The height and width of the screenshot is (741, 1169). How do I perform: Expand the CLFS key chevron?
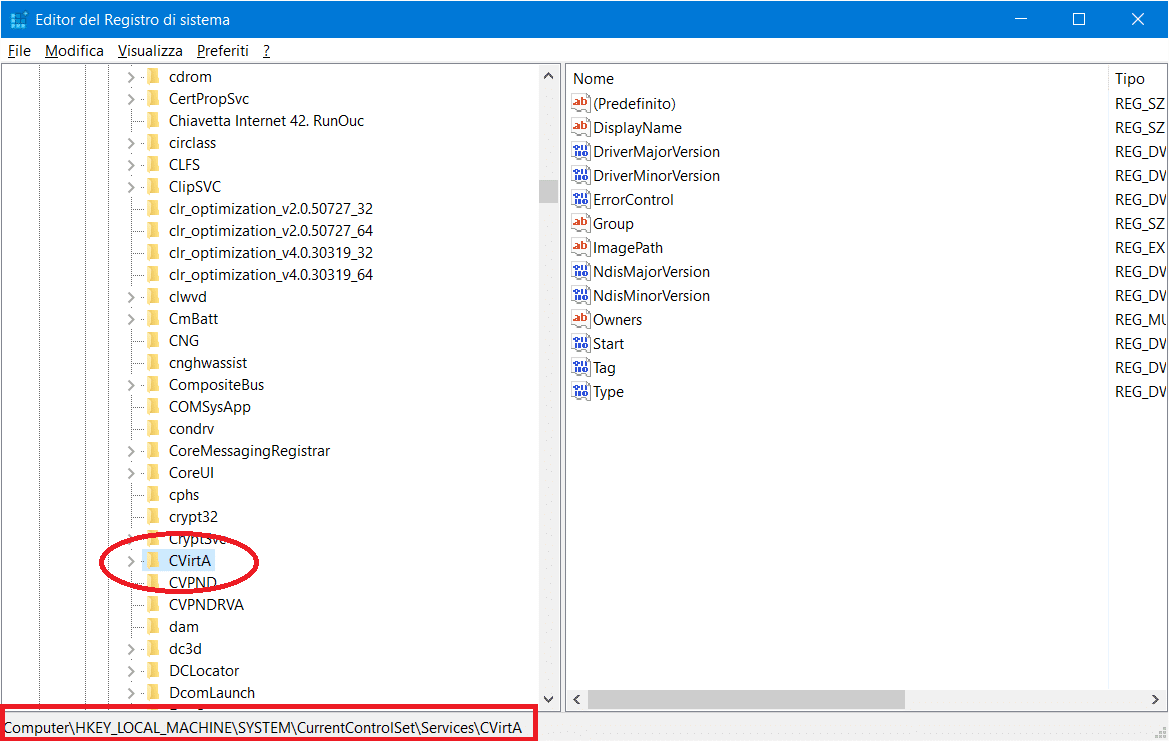tap(130, 165)
